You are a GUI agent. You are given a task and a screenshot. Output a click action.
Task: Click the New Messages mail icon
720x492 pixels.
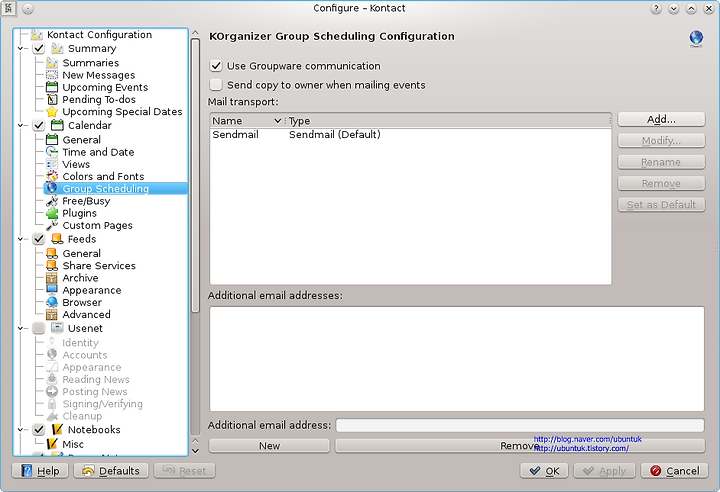point(52,75)
